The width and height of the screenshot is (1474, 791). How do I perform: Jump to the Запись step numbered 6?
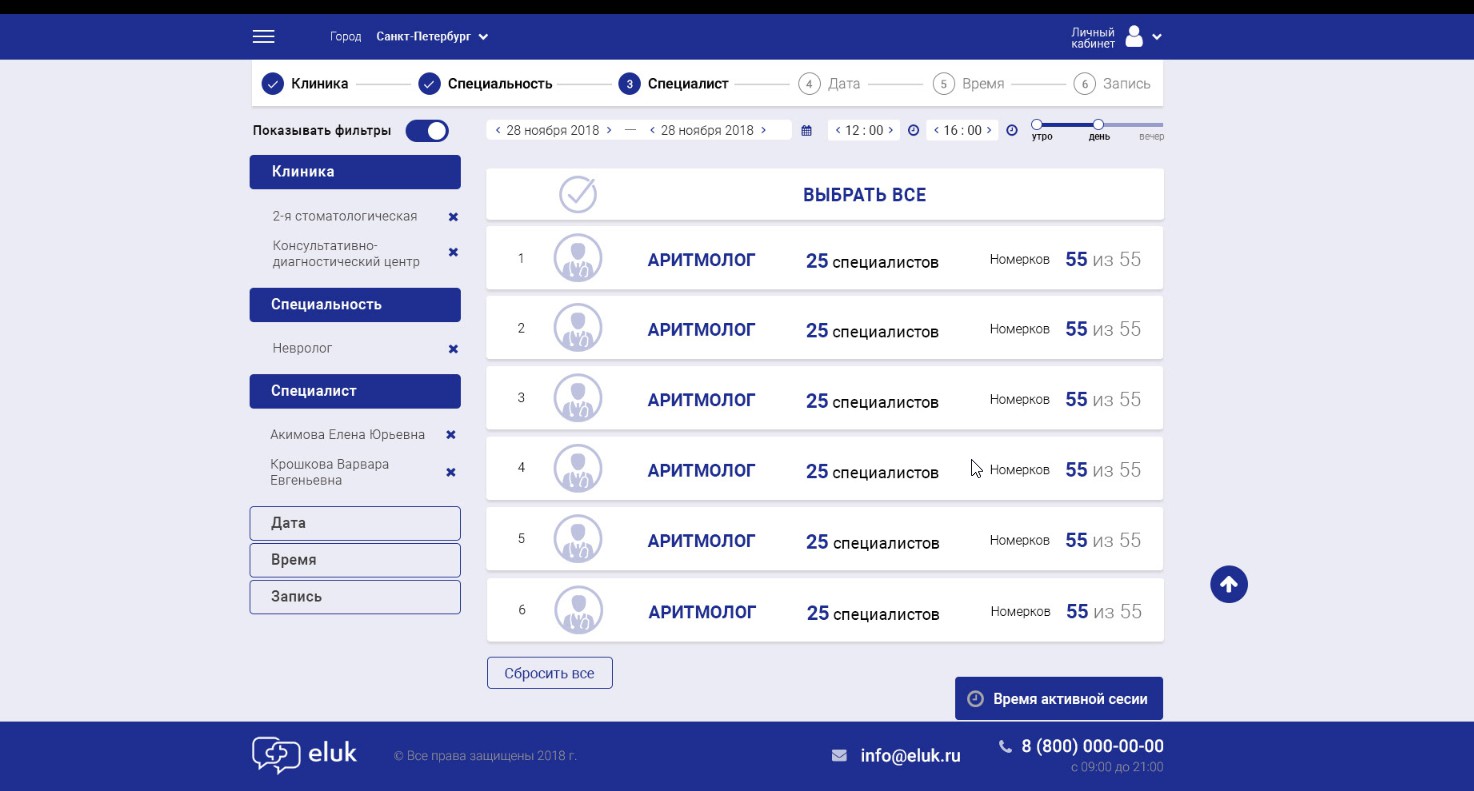[x=1112, y=84]
